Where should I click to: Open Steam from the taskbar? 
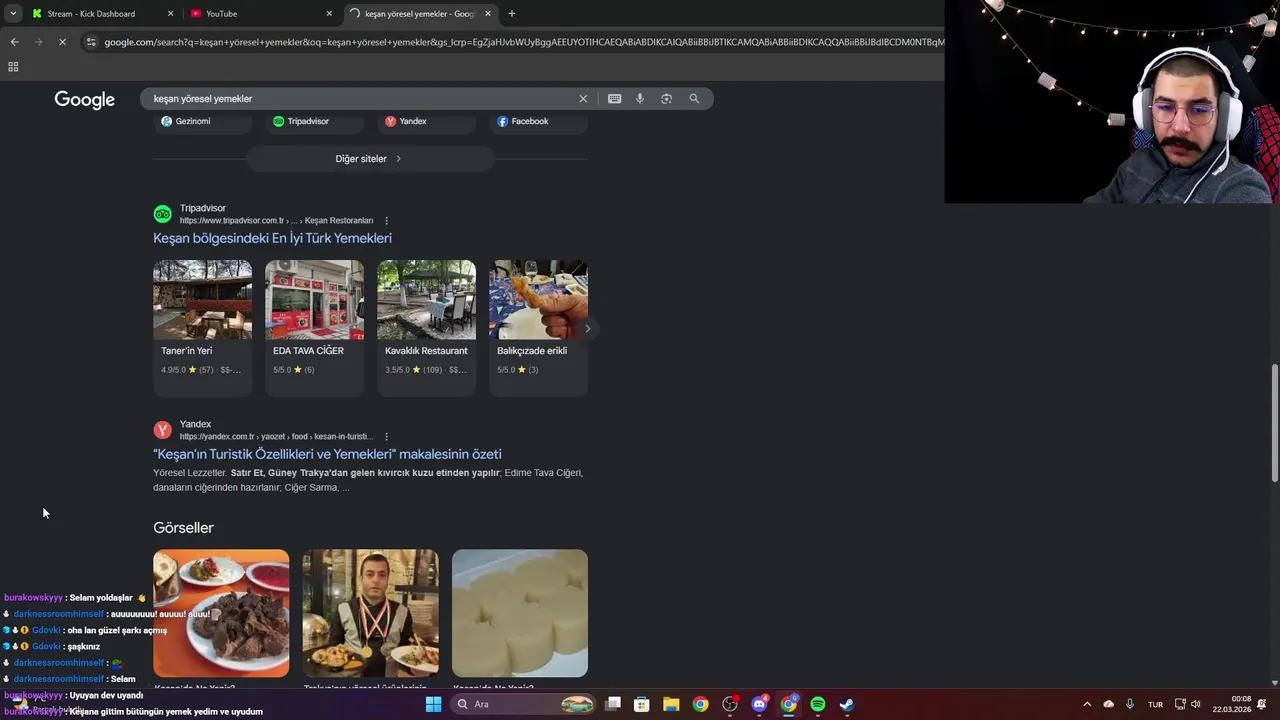click(847, 704)
